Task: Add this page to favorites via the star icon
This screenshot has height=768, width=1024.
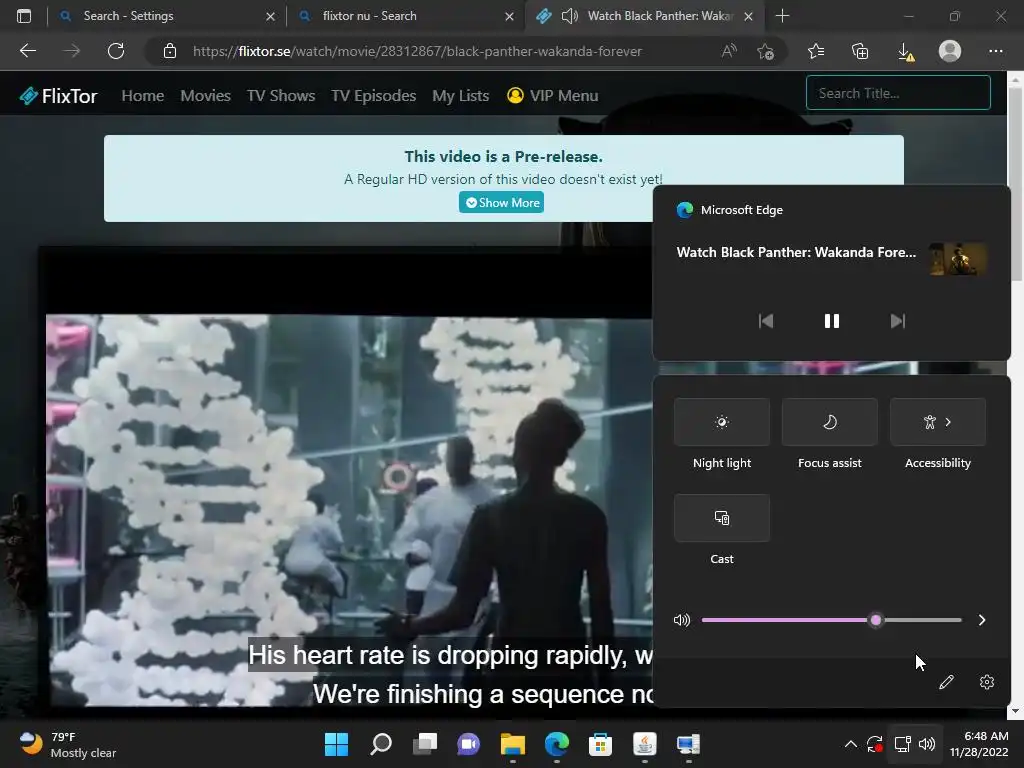Action: 765,51
